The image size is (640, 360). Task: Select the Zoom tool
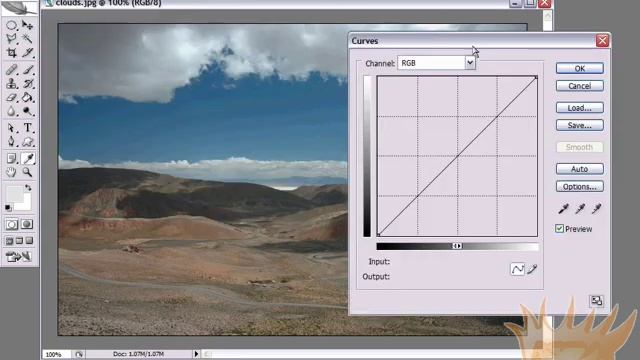pyautogui.click(x=27, y=172)
